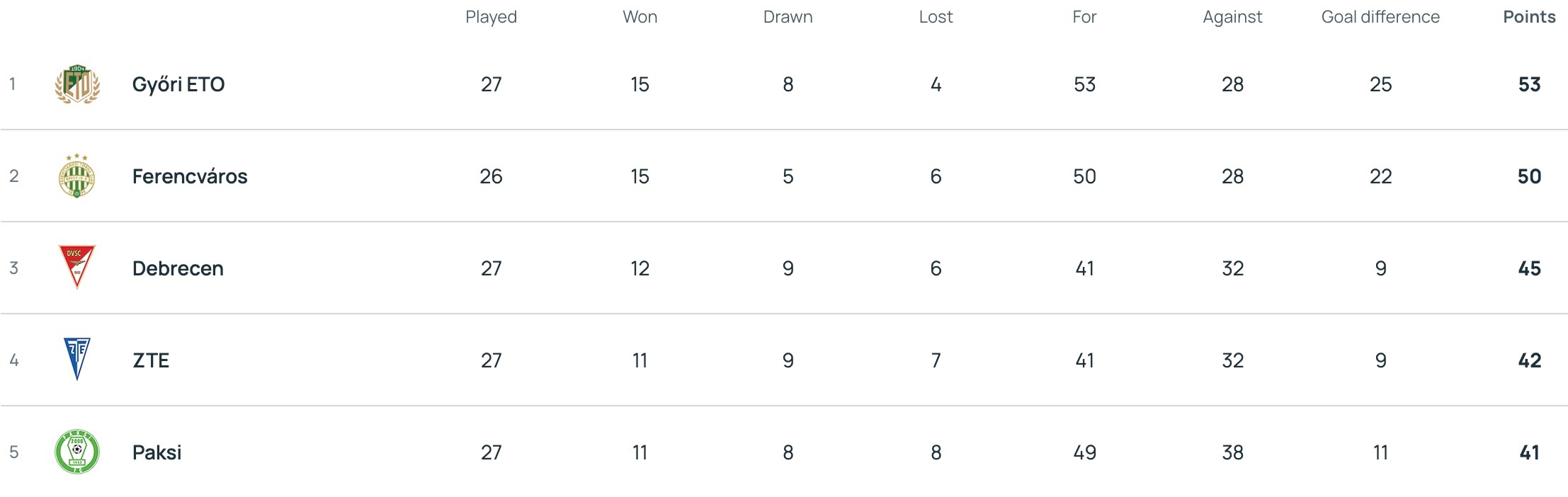The height and width of the screenshot is (497, 1568).
Task: Click the Ferencváros club crest
Action: pos(77,176)
